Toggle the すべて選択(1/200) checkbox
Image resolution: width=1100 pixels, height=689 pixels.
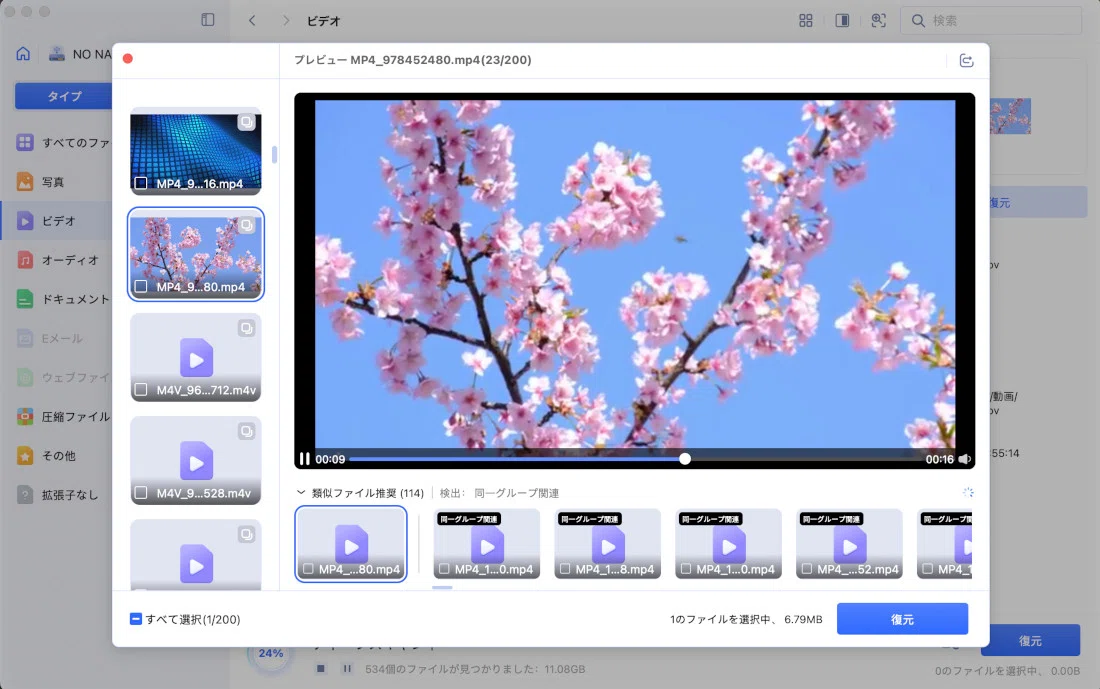click(136, 619)
